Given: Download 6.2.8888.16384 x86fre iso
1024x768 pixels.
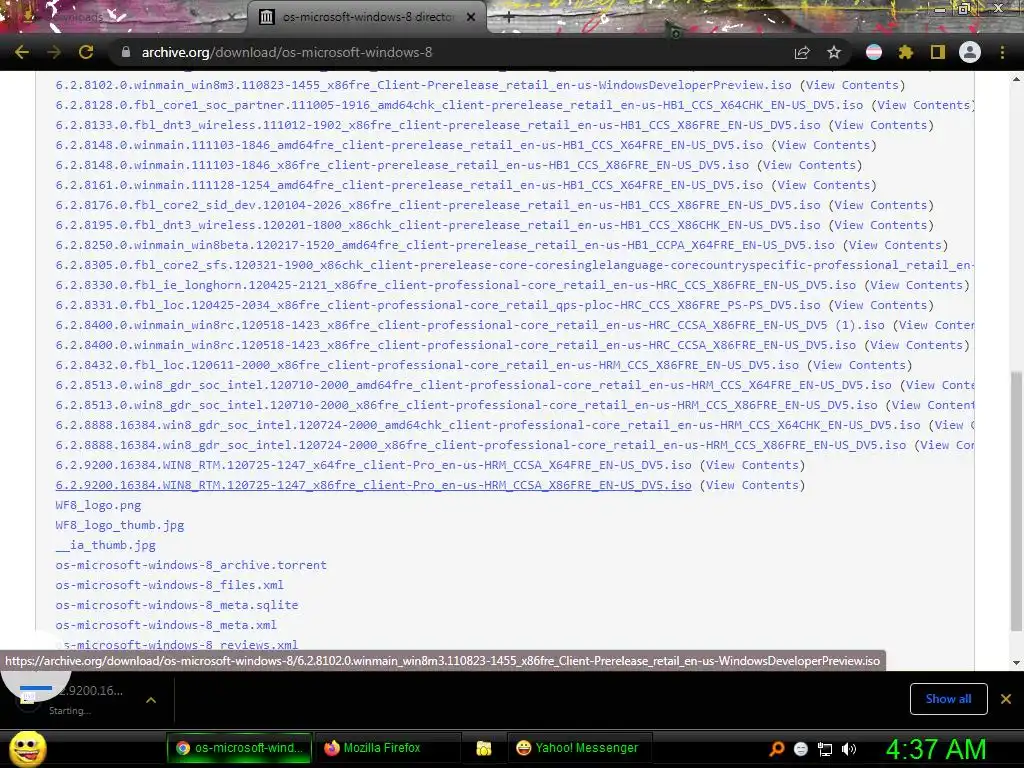Looking at the screenshot, I should tap(481, 445).
